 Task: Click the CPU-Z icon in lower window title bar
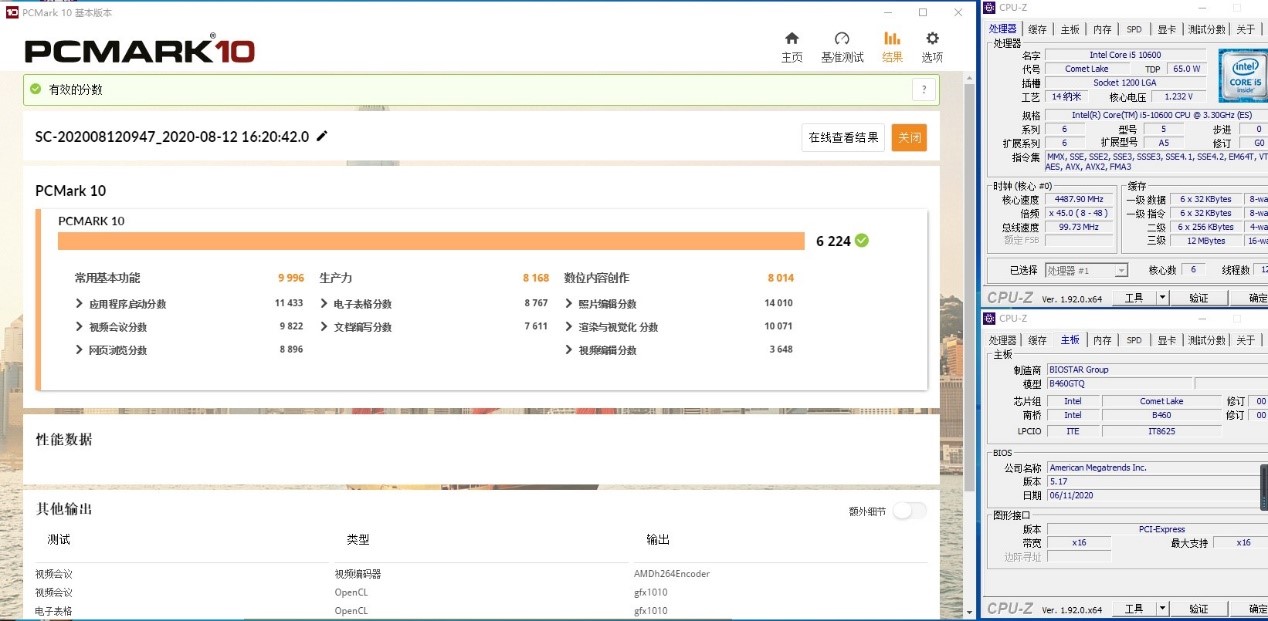pyautogui.click(x=990, y=319)
